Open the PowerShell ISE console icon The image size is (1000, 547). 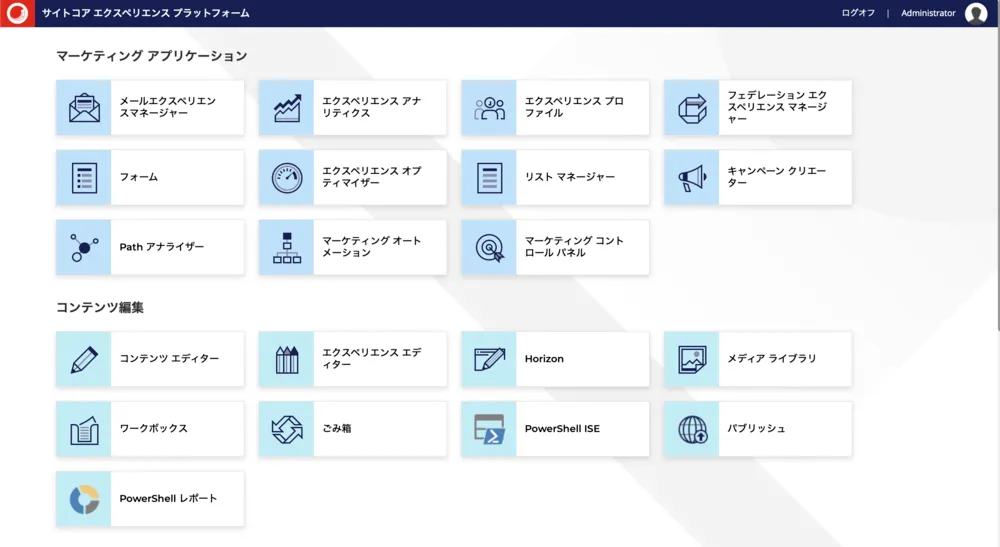489,429
